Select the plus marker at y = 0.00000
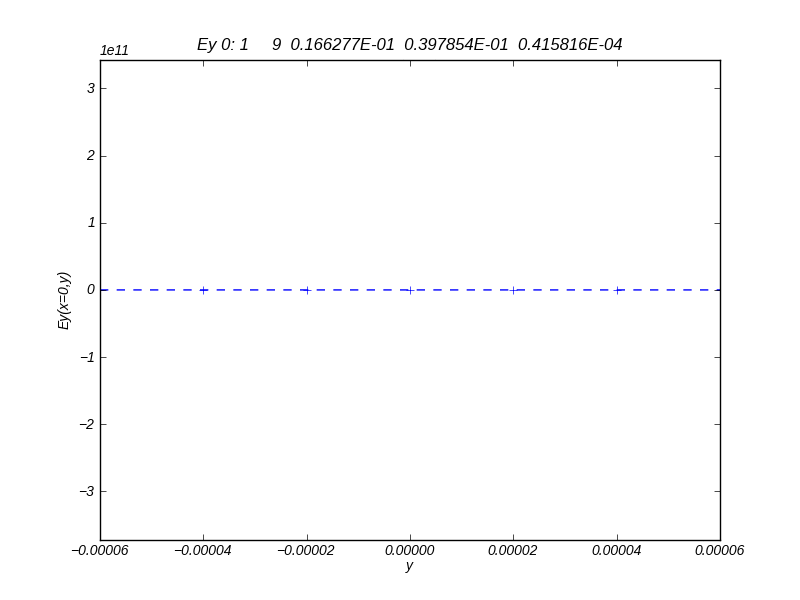Image resolution: width=800 pixels, height=600 pixels. (410, 290)
